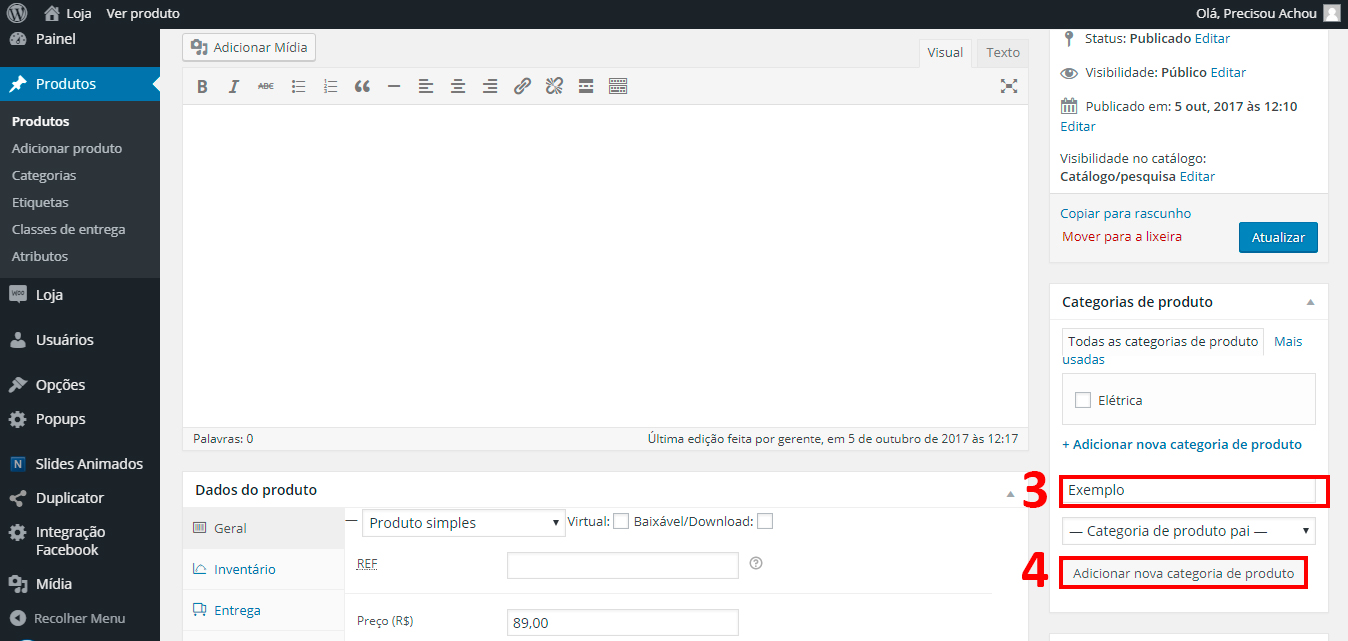This screenshot has height=641, width=1348.
Task: Insert a bulleted list
Action: point(298,87)
